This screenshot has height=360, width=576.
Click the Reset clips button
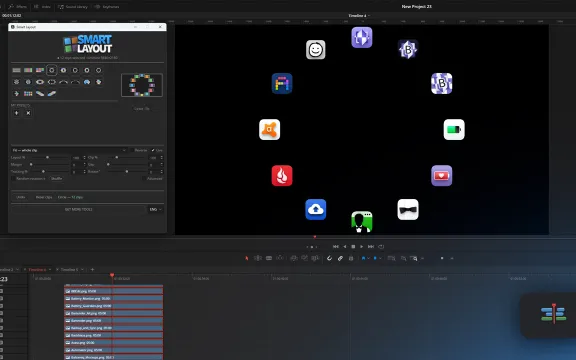point(44,197)
